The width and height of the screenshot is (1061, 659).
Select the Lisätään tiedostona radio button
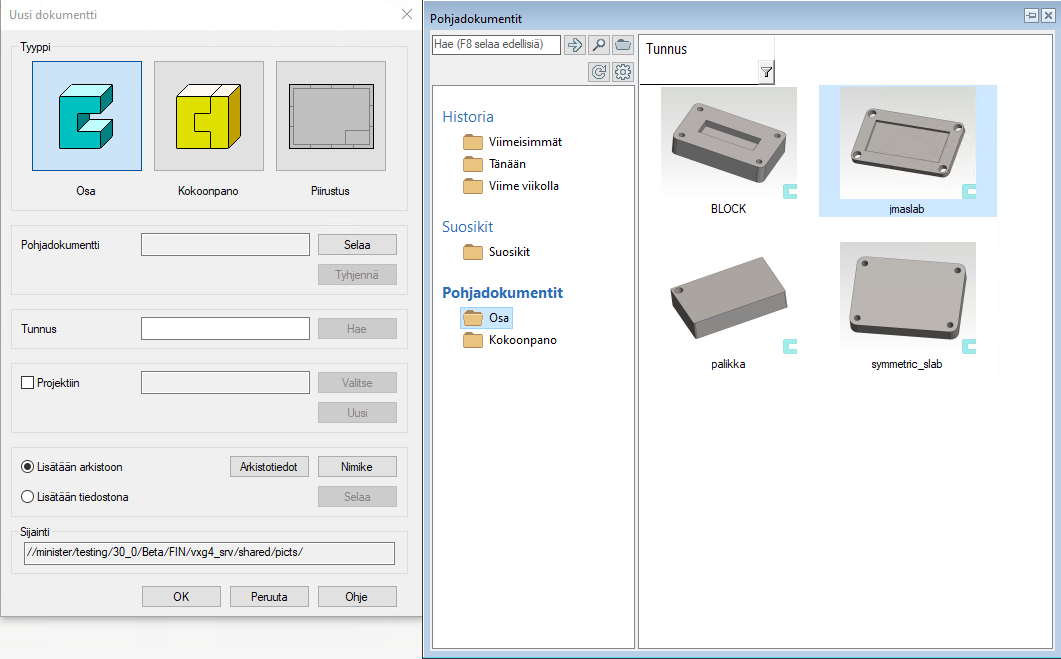(28, 497)
